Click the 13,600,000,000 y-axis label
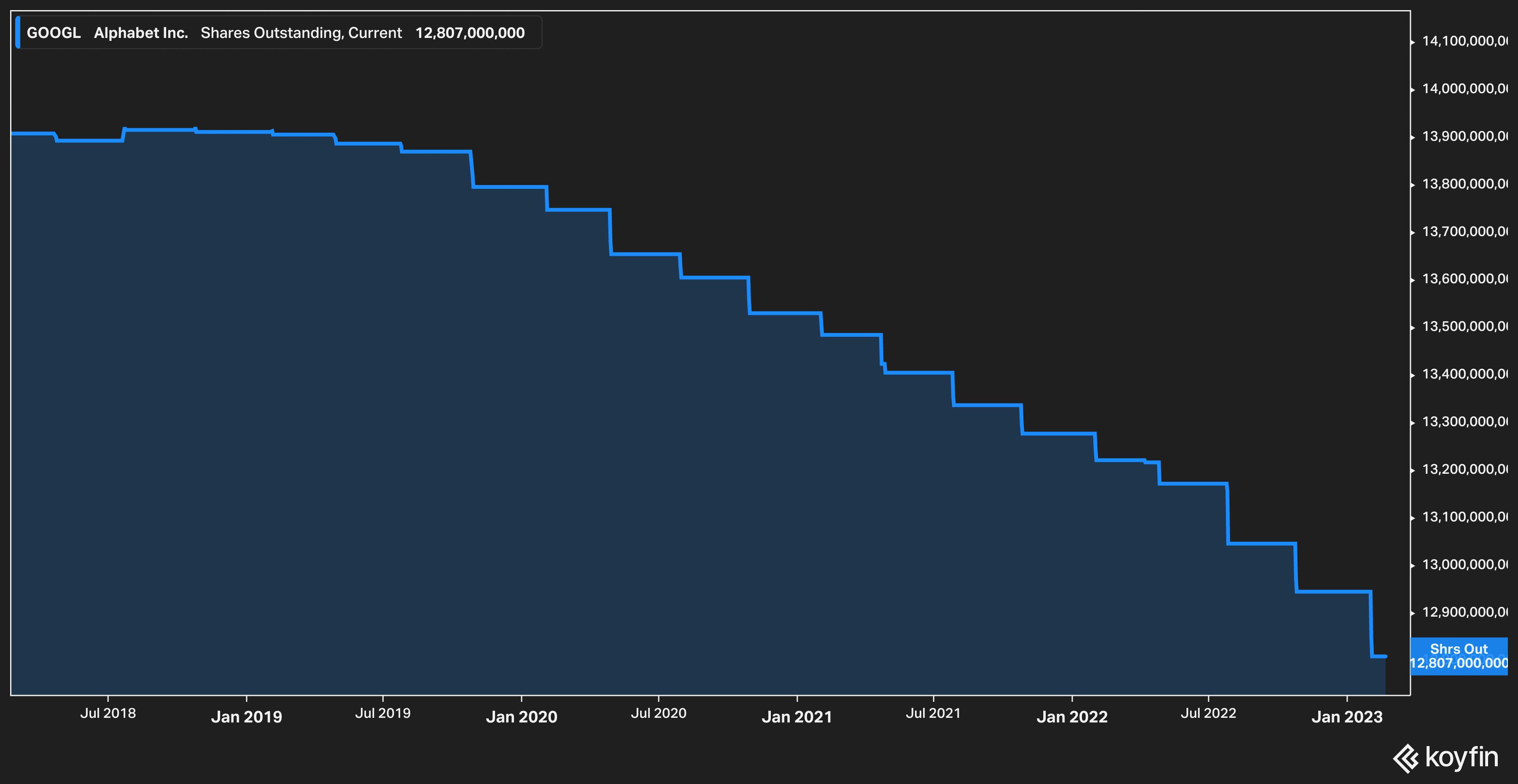Viewport: 1518px width, 784px height. [x=1465, y=279]
